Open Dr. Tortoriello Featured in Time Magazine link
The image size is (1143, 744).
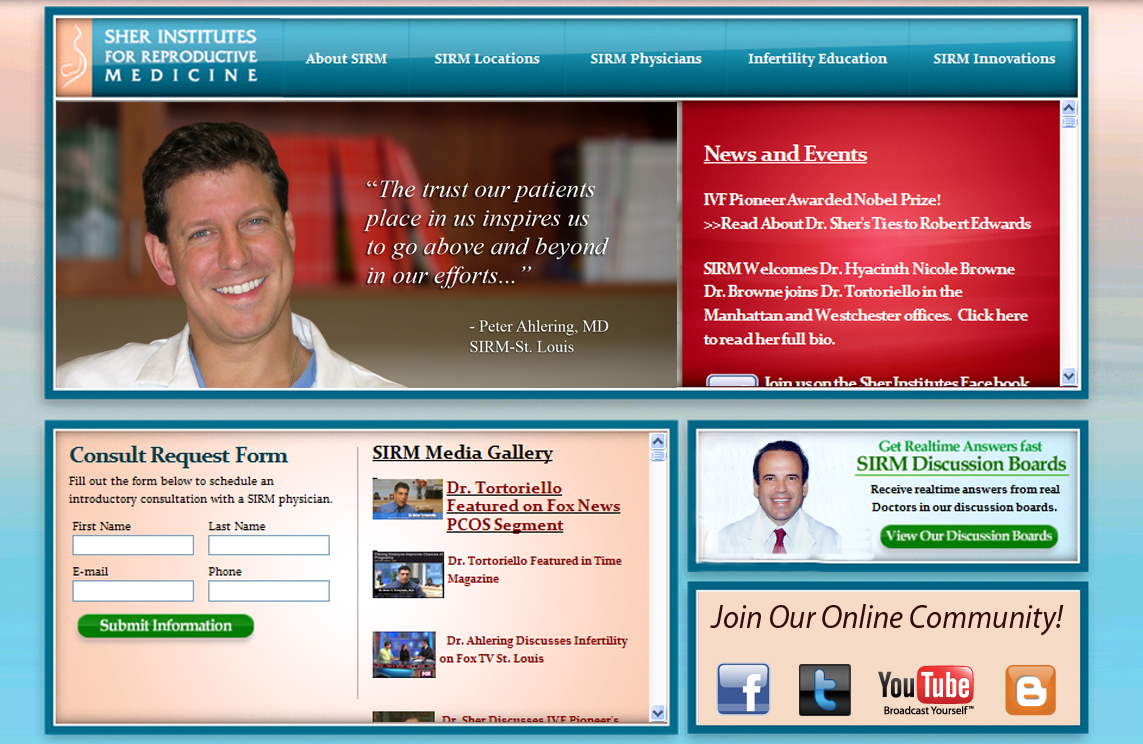pos(534,569)
